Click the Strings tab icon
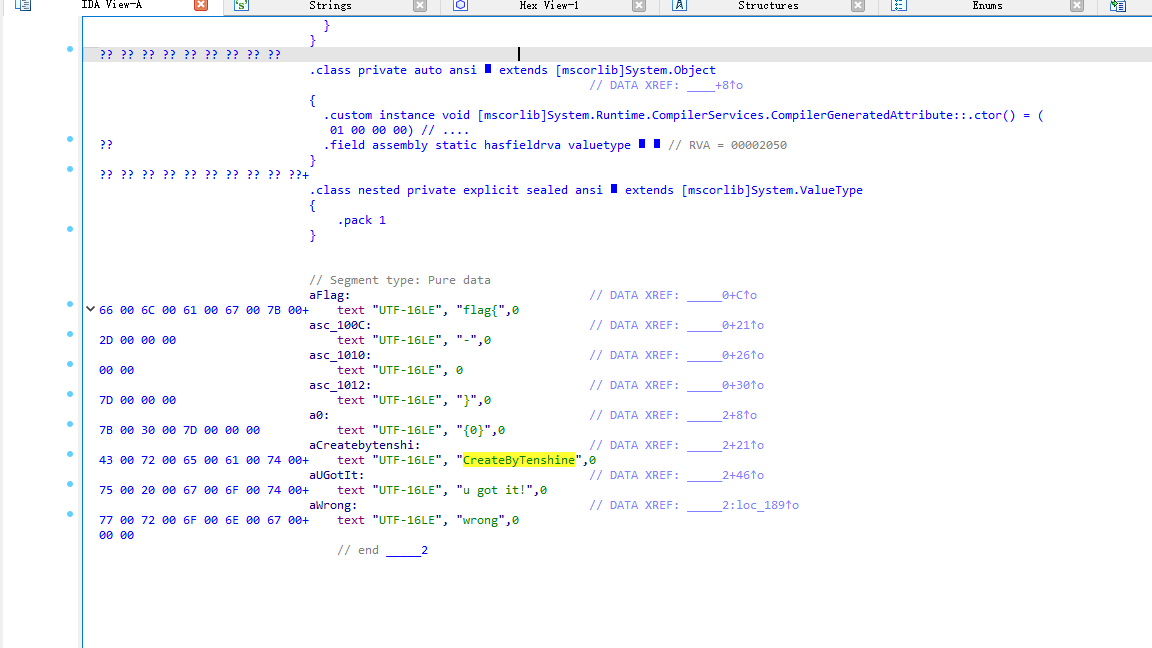Screen dimensions: 1152x648 point(241,6)
